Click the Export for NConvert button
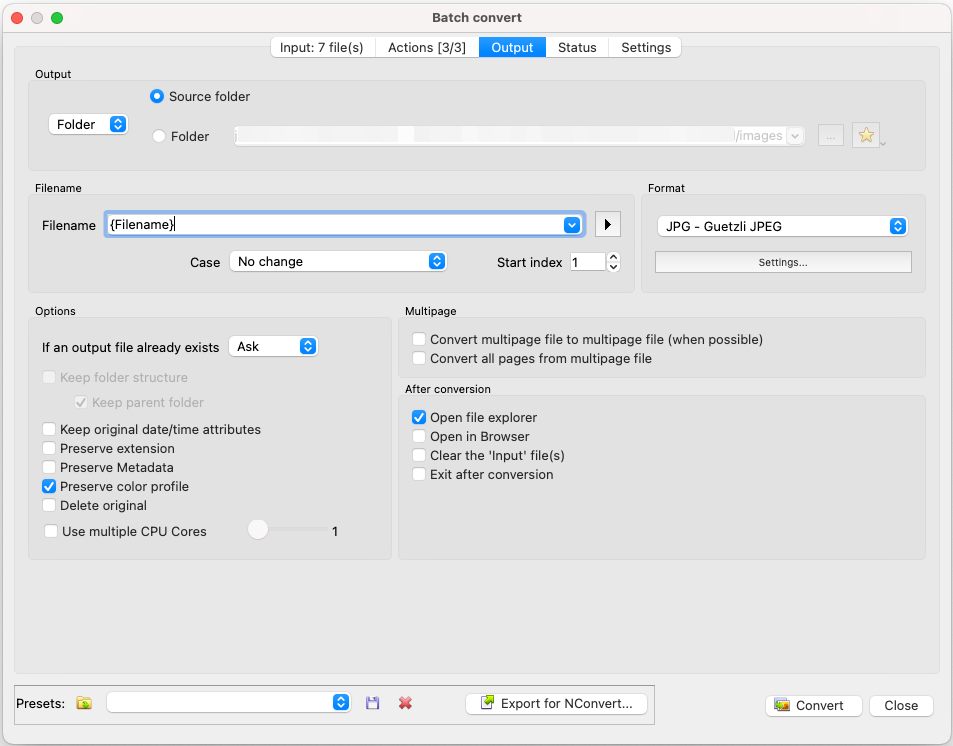The image size is (953, 746). [557, 703]
